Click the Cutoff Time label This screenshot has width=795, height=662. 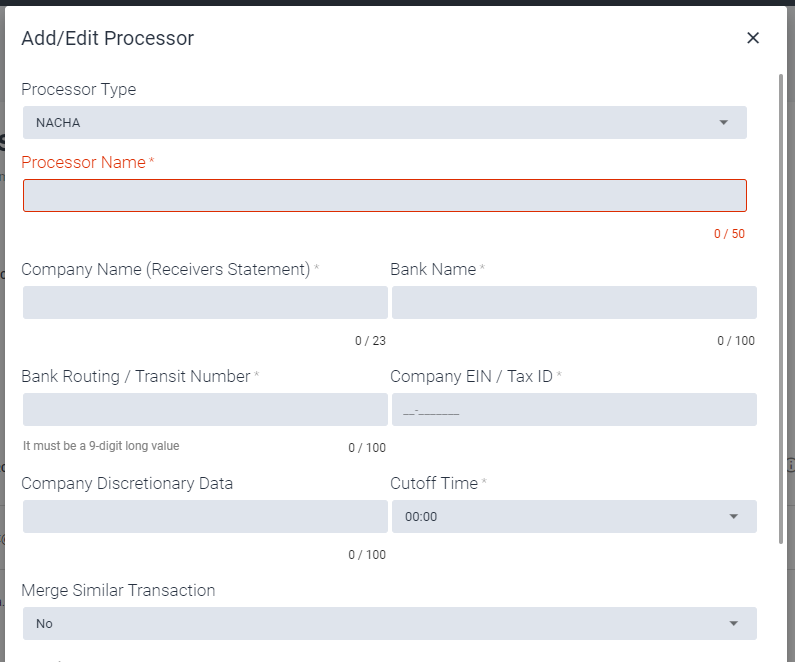[x=434, y=483]
